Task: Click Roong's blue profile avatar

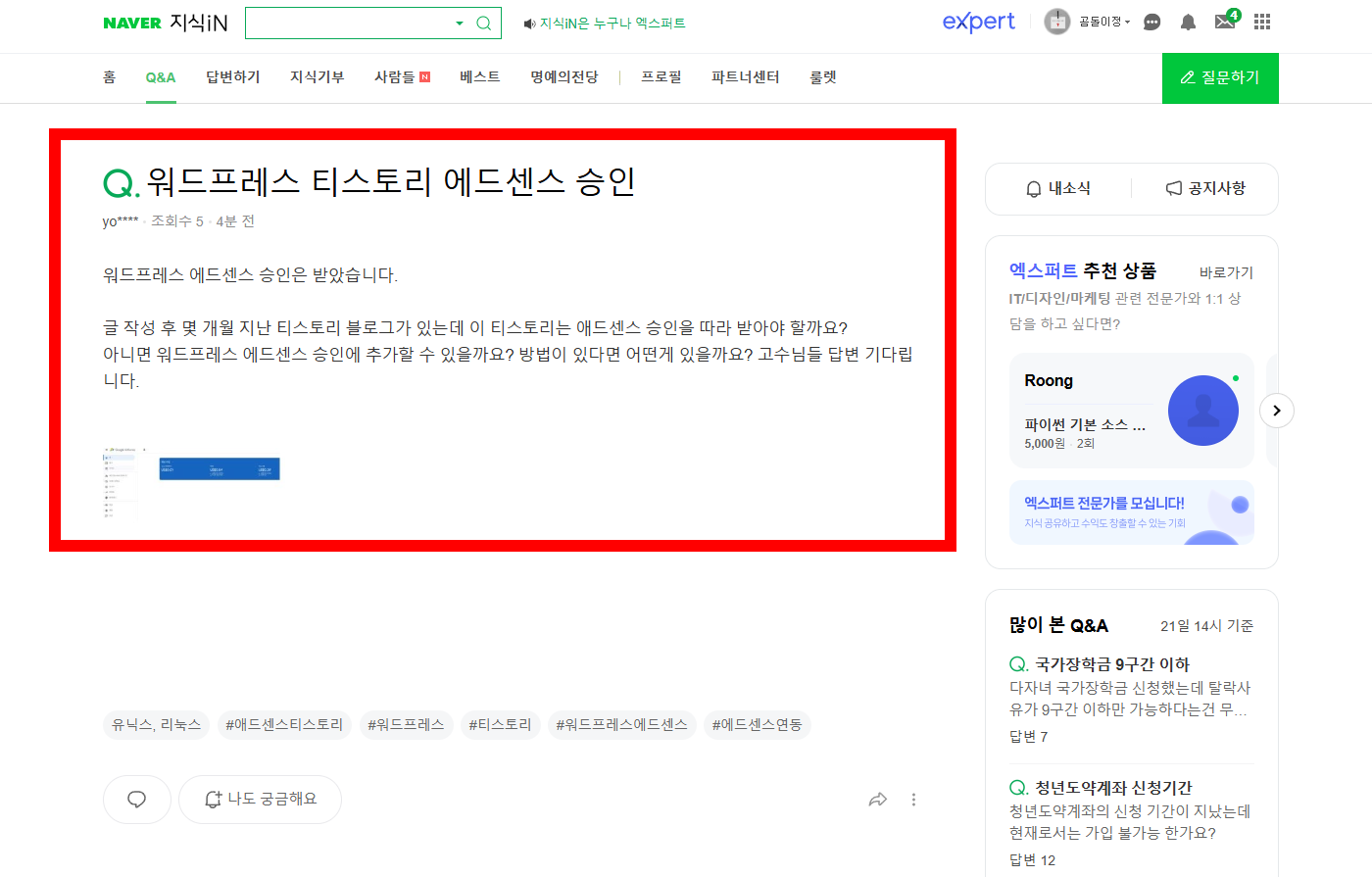Action: click(1203, 411)
